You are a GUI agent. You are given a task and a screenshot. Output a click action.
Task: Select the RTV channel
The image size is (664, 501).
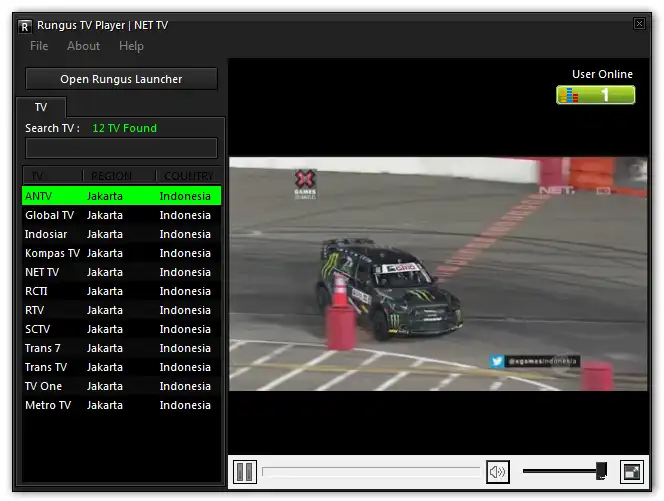(x=122, y=310)
